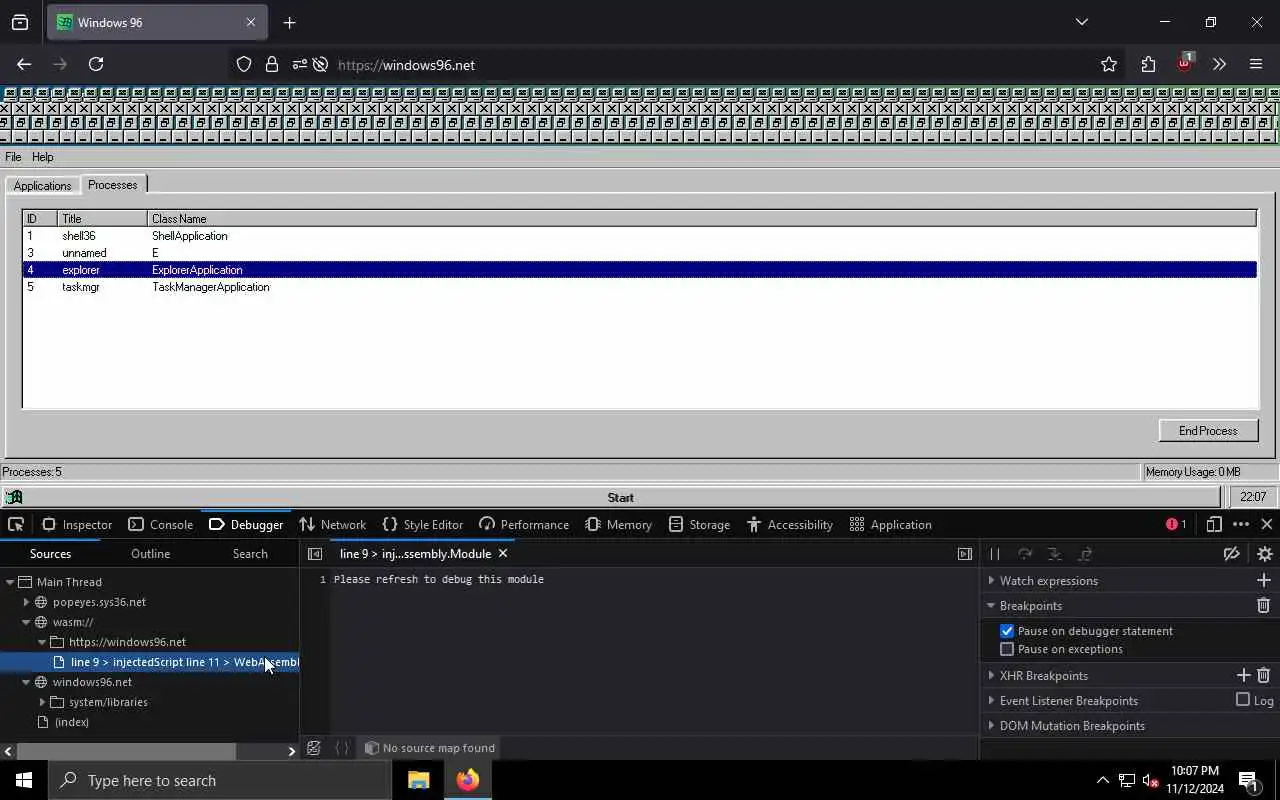This screenshot has height=800, width=1280.
Task: Select the Sources sidebar tab
Action: [50, 553]
